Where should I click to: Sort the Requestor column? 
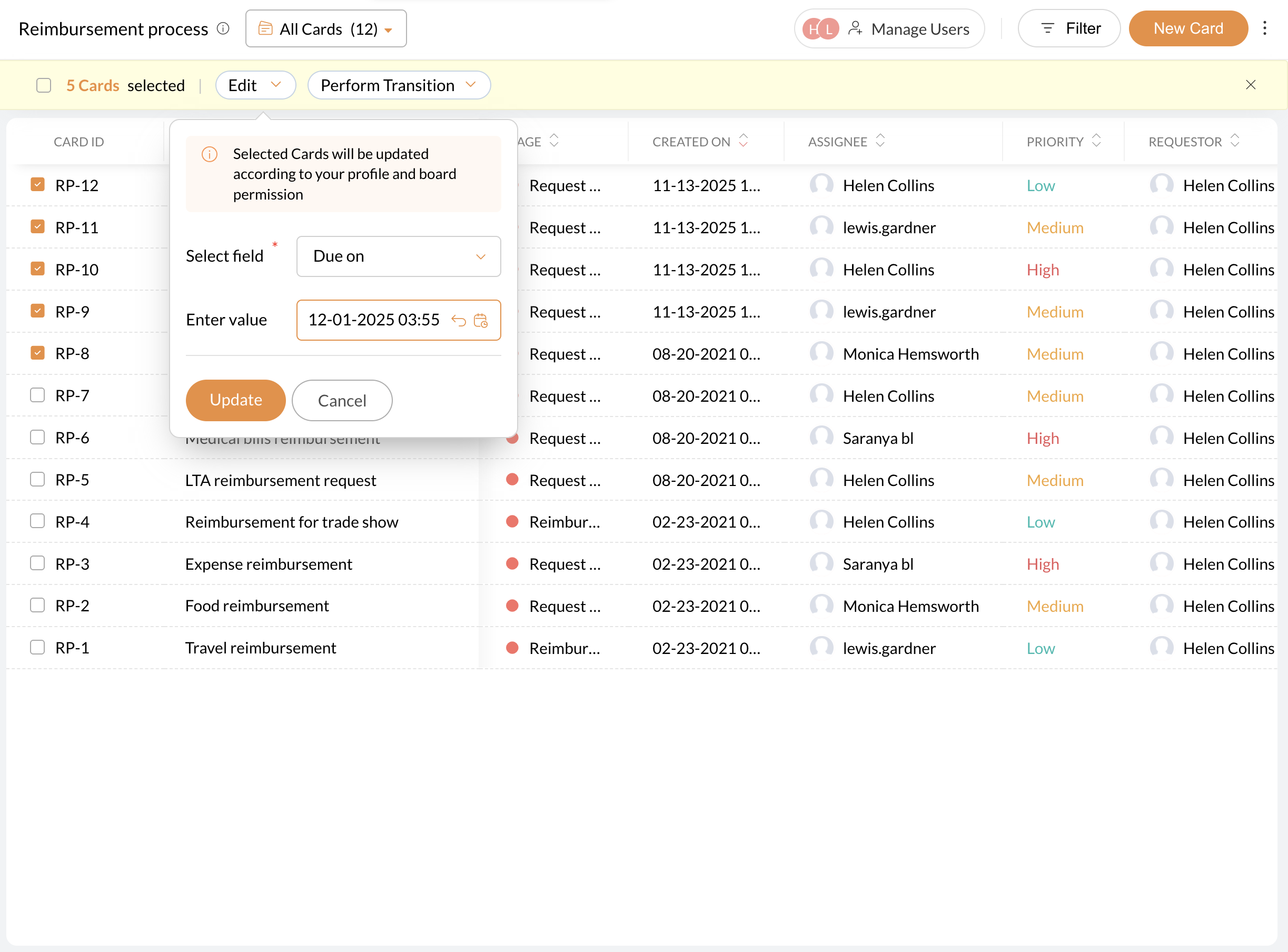[1234, 141]
